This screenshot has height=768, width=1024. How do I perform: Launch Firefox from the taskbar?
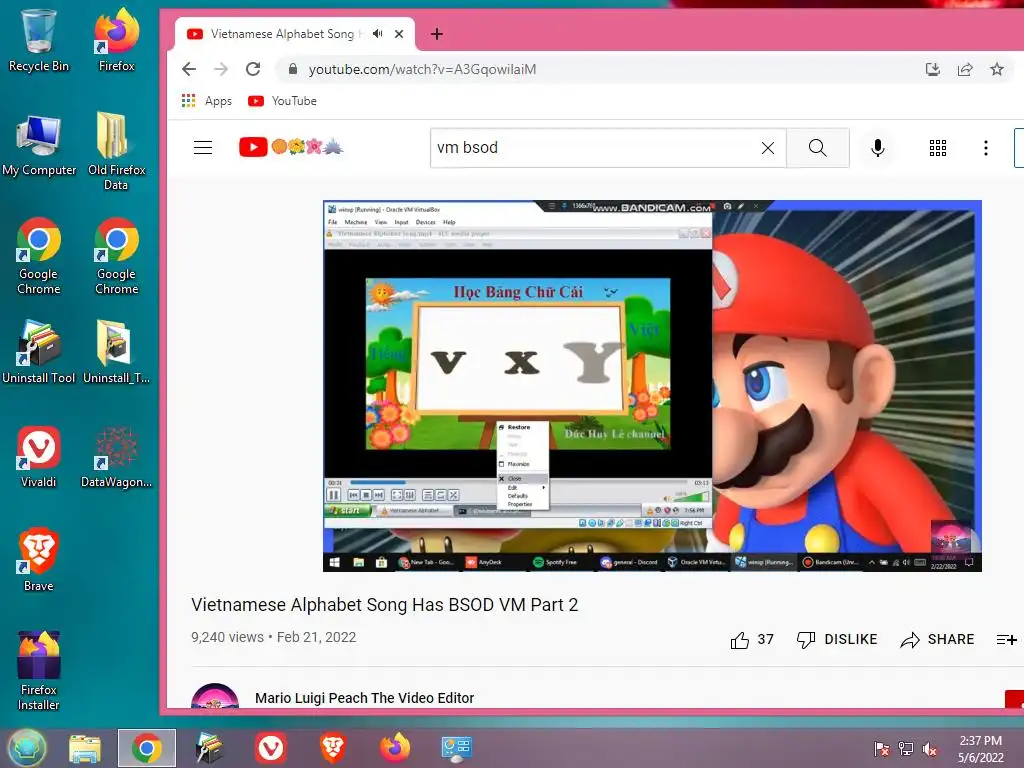pyautogui.click(x=395, y=748)
